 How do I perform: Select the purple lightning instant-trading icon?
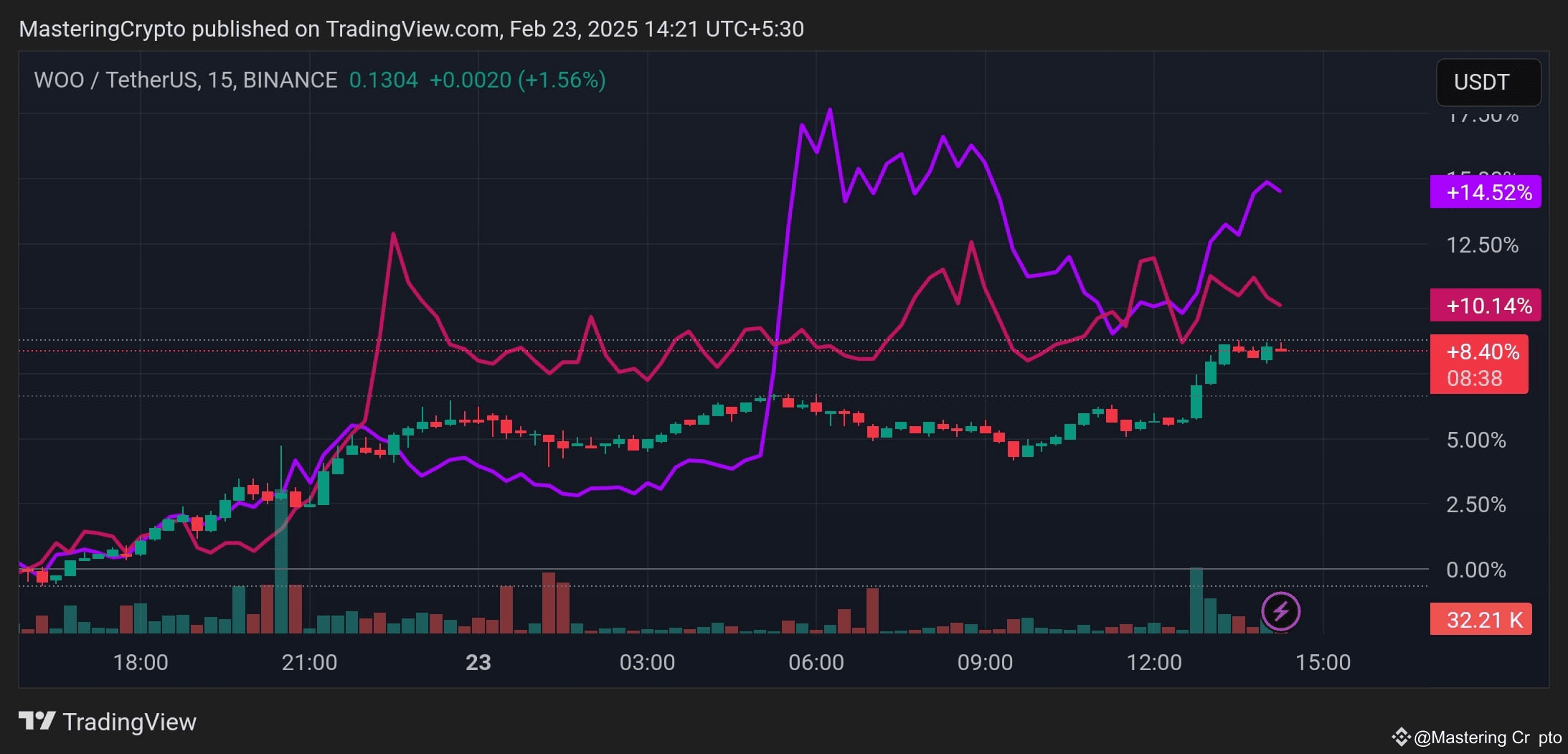click(x=1282, y=611)
